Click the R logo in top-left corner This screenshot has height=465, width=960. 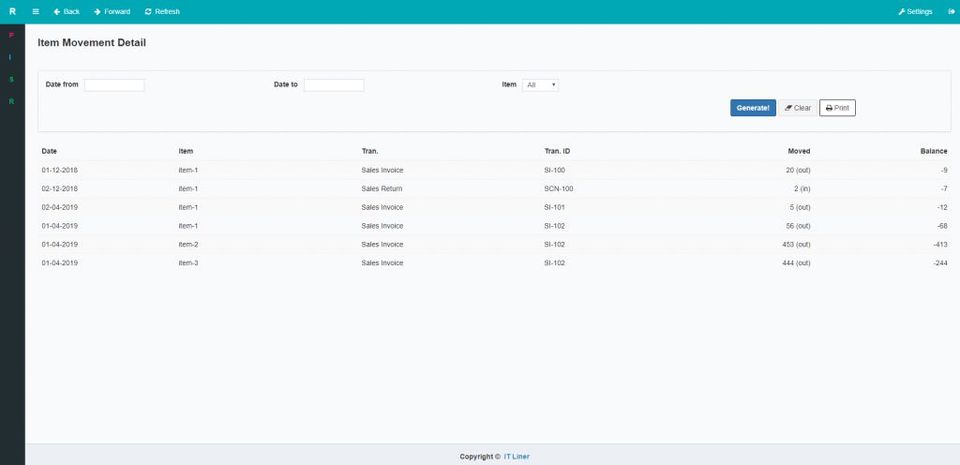(12, 12)
